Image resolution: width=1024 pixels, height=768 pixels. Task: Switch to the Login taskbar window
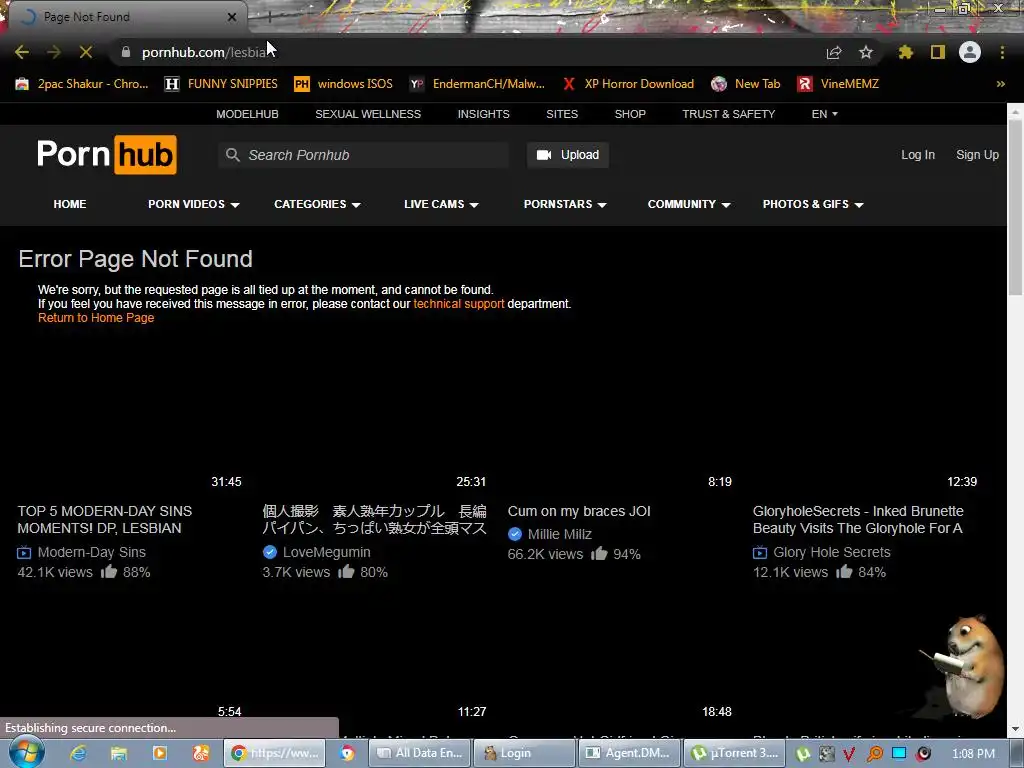pos(524,753)
